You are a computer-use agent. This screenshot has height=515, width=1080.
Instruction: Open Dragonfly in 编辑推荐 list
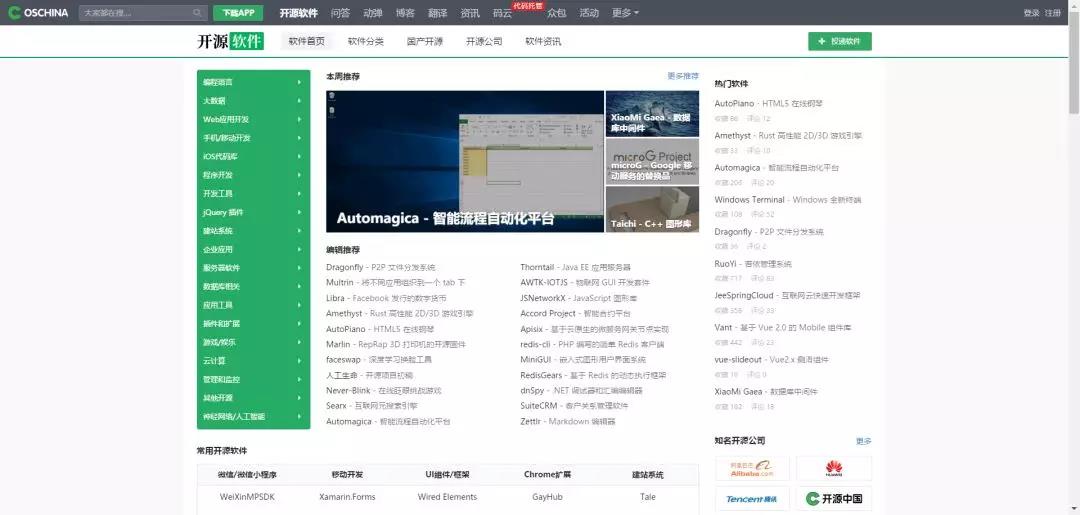pyautogui.click(x=381, y=267)
